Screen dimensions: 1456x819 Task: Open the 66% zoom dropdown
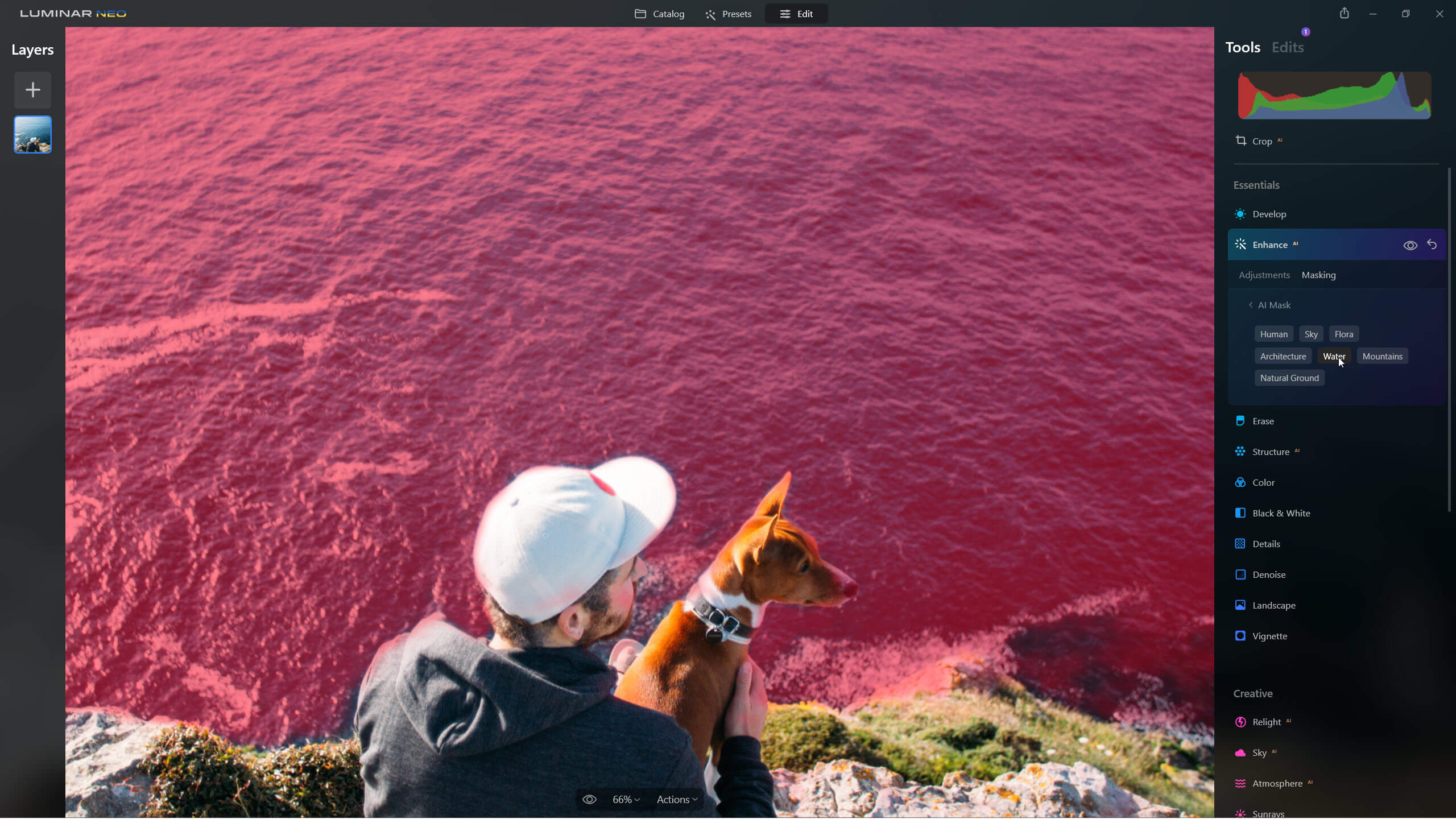[x=626, y=799]
